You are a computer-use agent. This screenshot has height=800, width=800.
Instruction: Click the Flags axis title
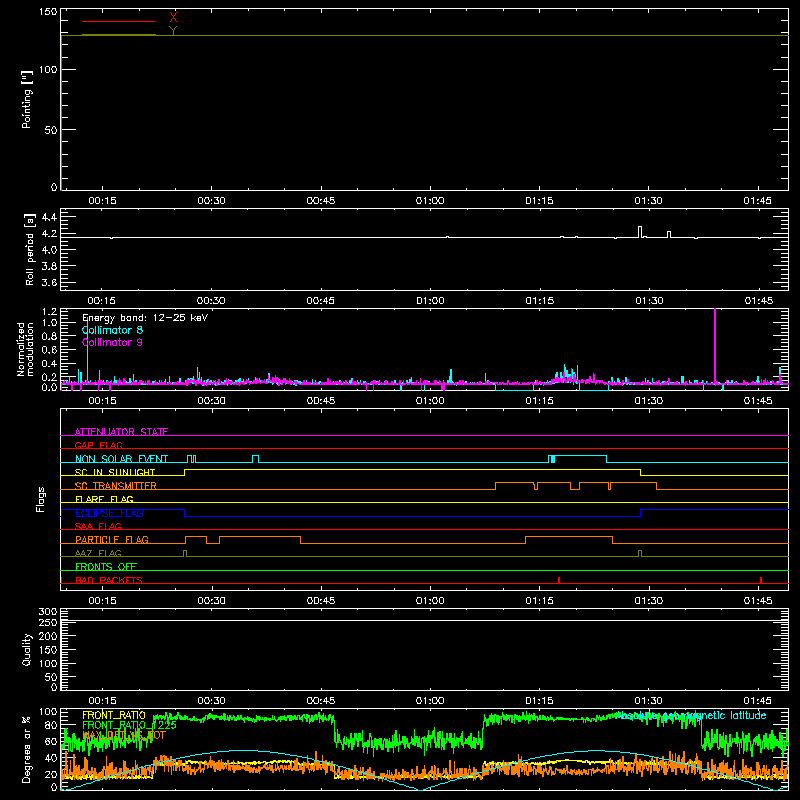coord(40,499)
